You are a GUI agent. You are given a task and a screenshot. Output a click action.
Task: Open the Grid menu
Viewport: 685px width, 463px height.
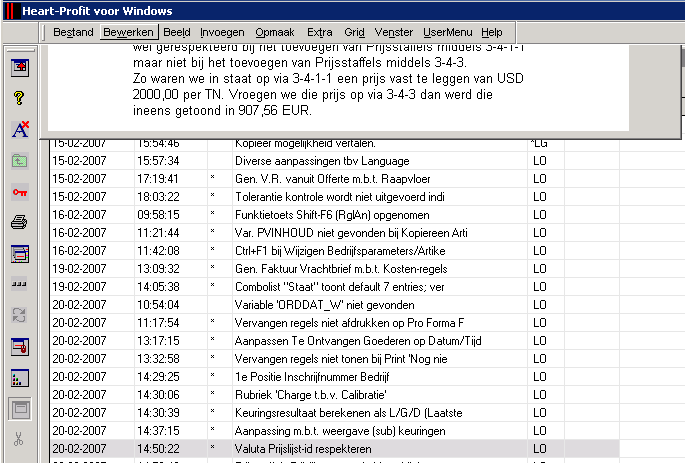(354, 32)
